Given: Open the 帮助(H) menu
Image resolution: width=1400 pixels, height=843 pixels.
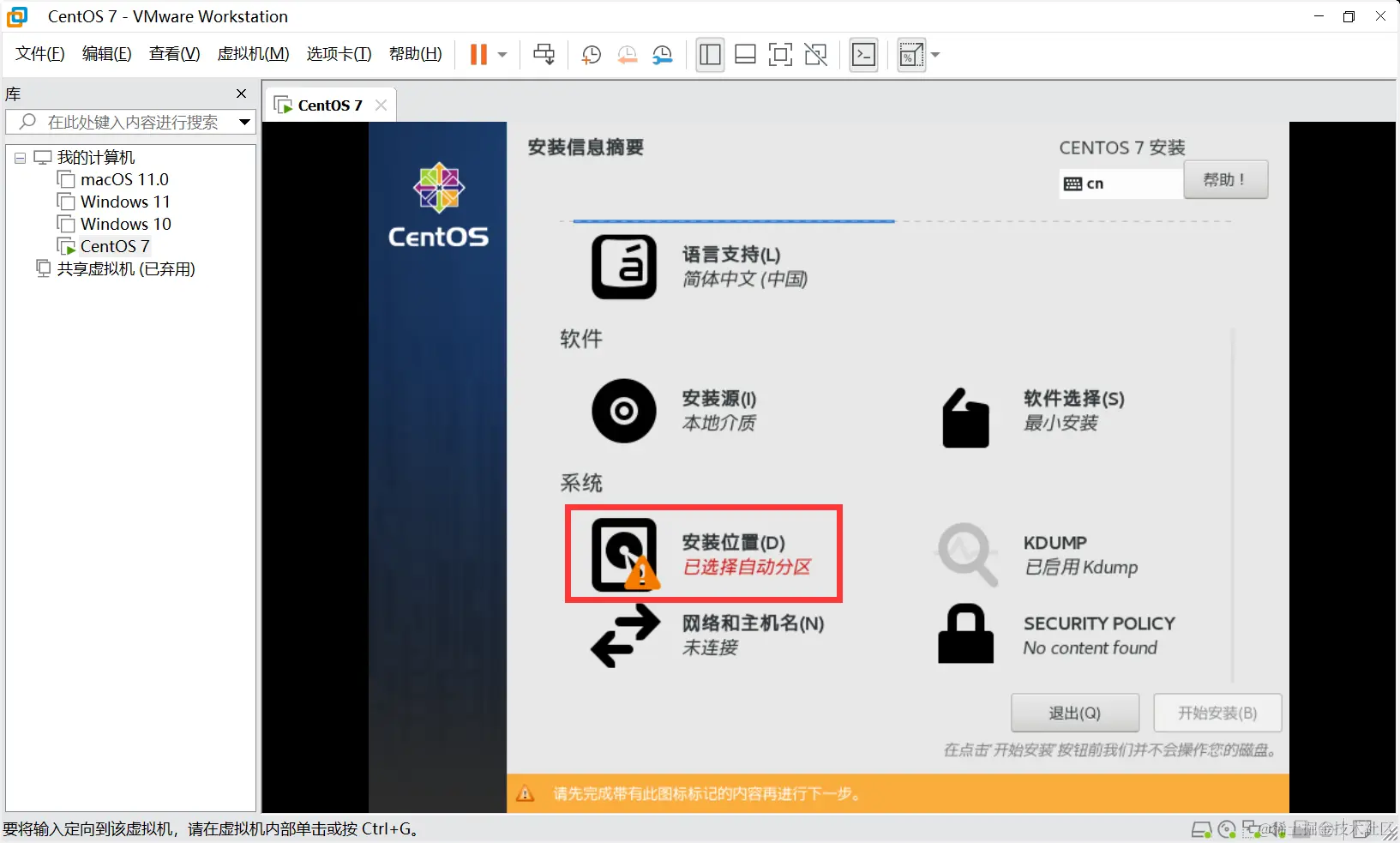Looking at the screenshot, I should [x=416, y=54].
